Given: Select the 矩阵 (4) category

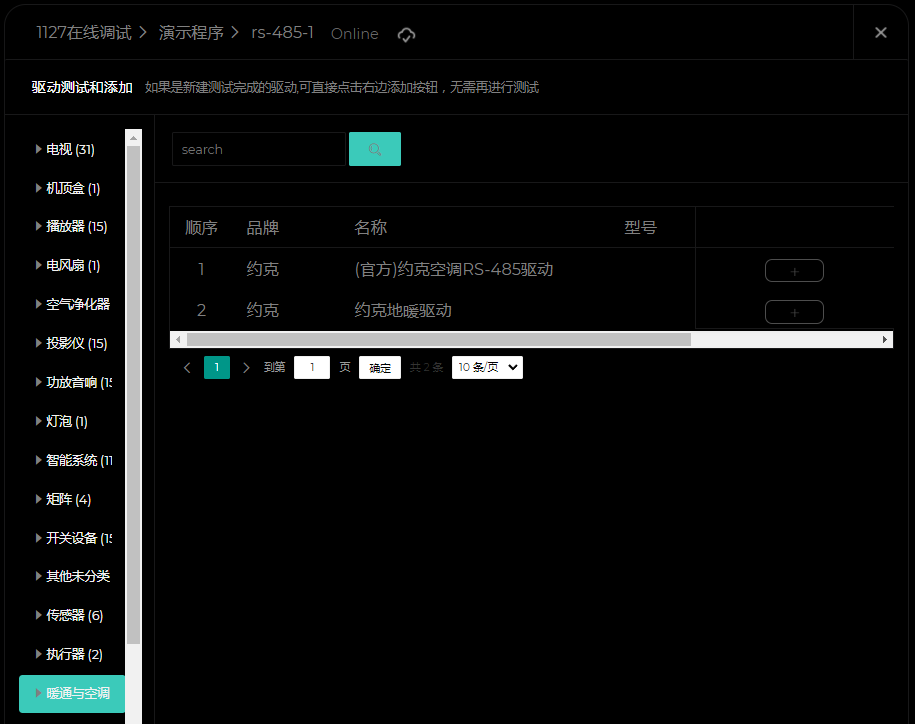Looking at the screenshot, I should (68, 500).
